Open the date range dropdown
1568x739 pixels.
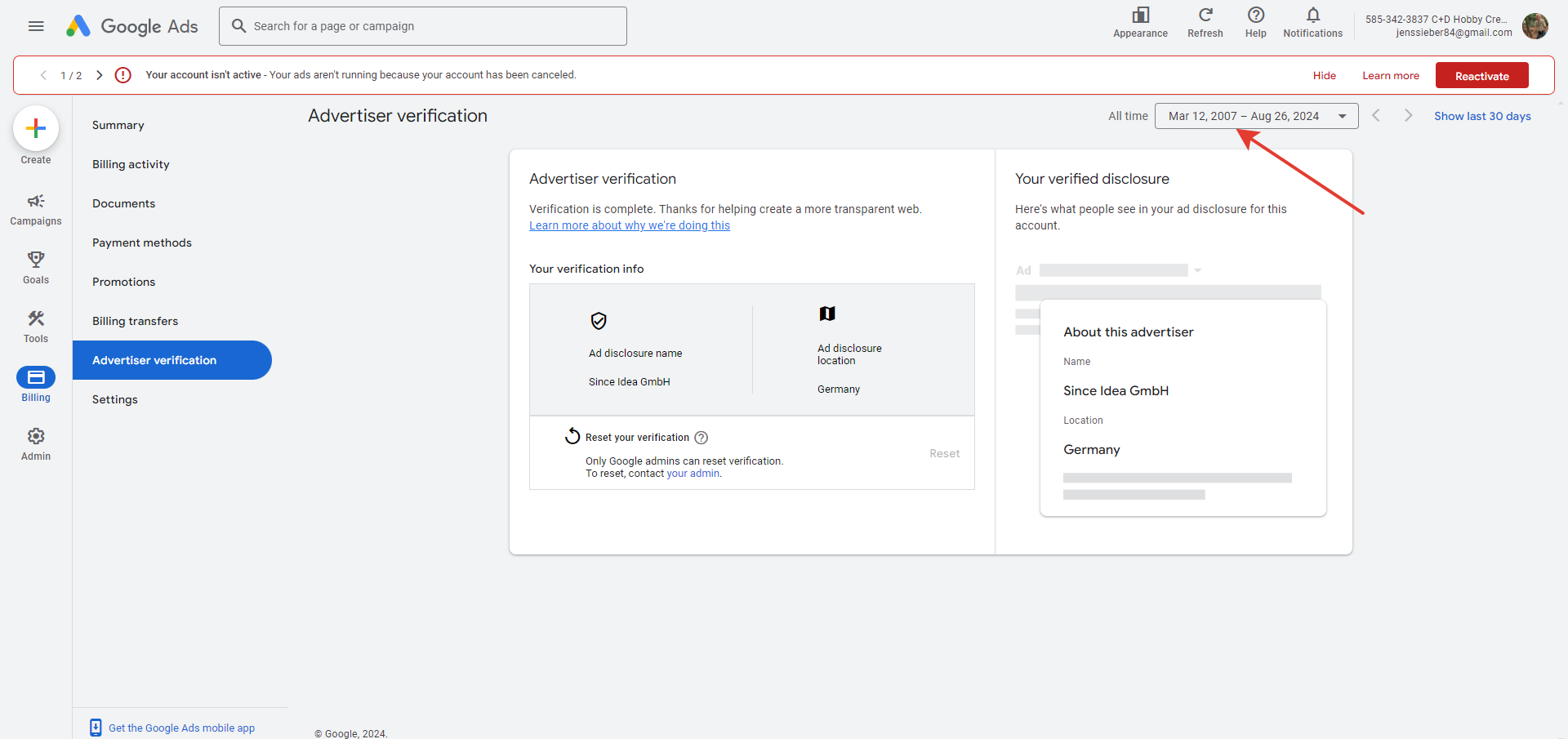click(x=1256, y=116)
